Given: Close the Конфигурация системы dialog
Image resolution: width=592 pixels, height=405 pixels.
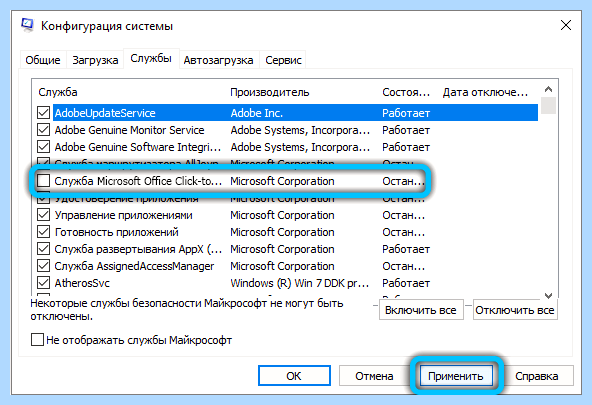Looking at the screenshot, I should point(566,25).
